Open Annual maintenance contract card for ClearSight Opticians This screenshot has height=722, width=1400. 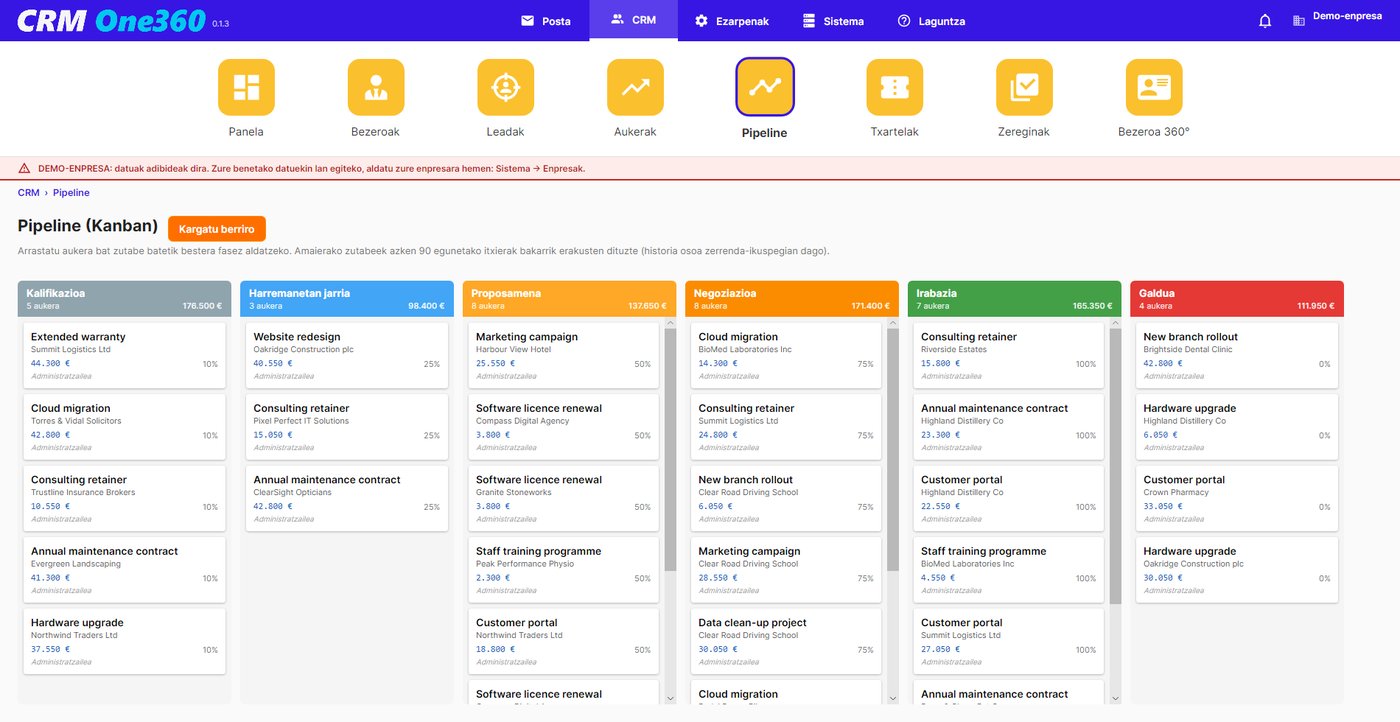coord(347,498)
